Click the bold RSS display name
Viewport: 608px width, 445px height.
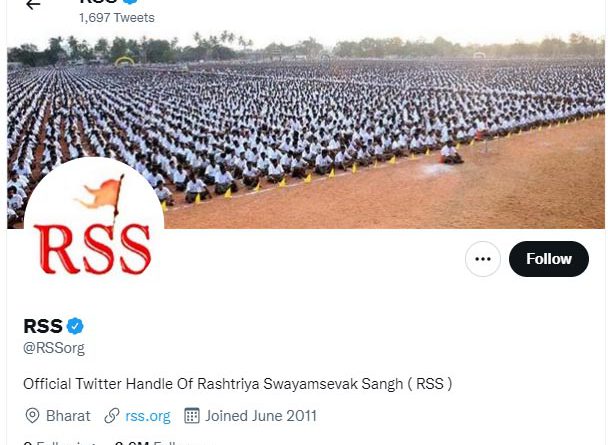click(43, 326)
